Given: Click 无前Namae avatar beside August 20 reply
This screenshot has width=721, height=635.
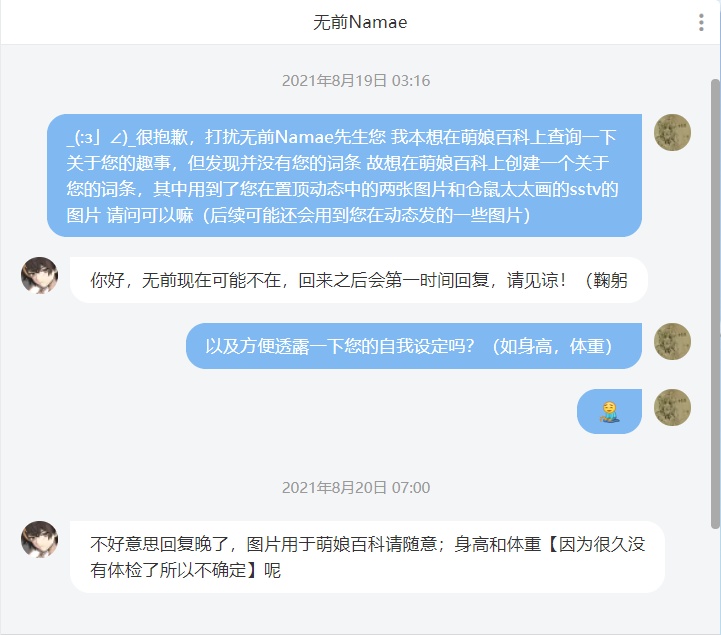Looking at the screenshot, I should 40,539.
